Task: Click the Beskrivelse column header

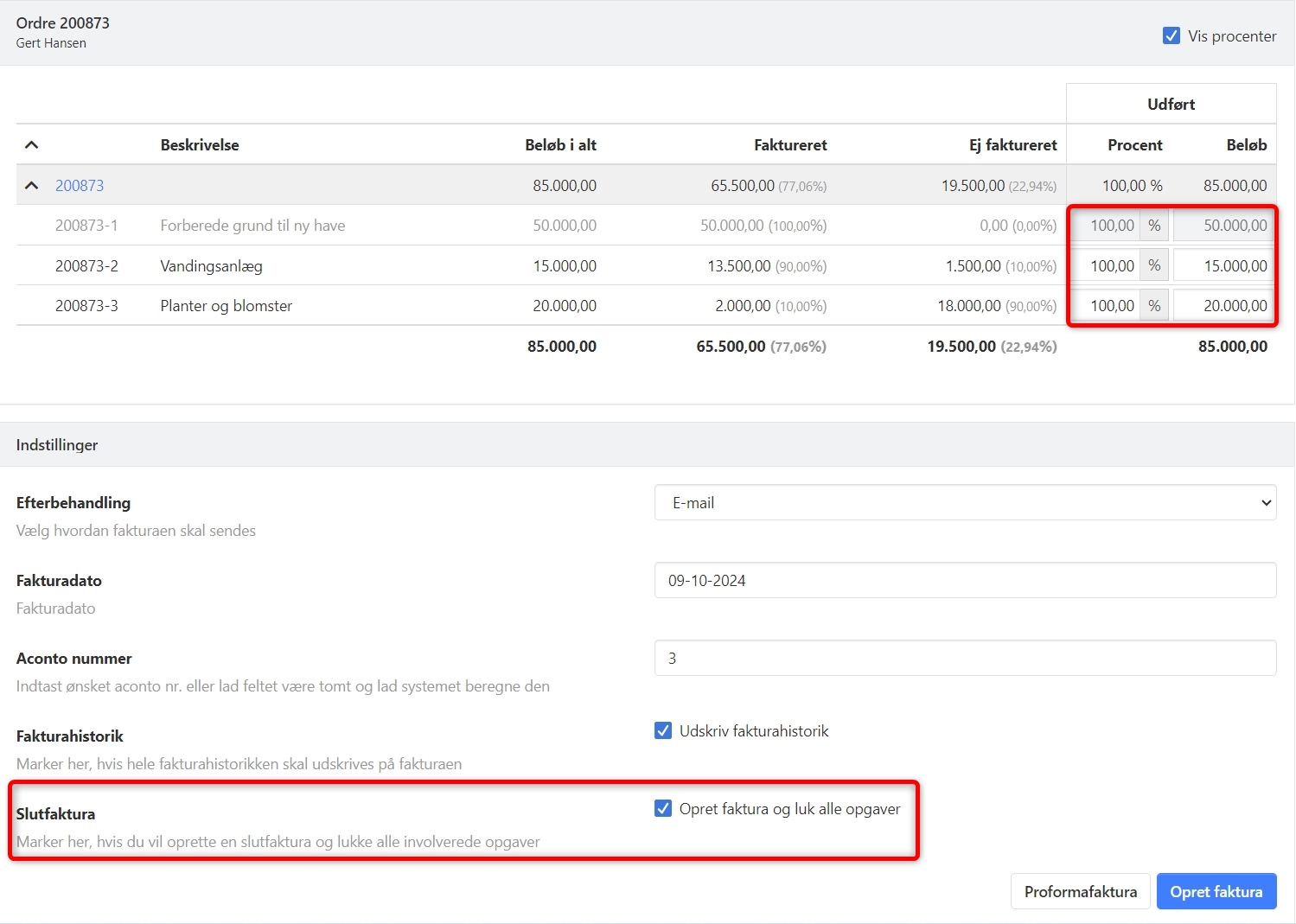Action: coord(200,145)
